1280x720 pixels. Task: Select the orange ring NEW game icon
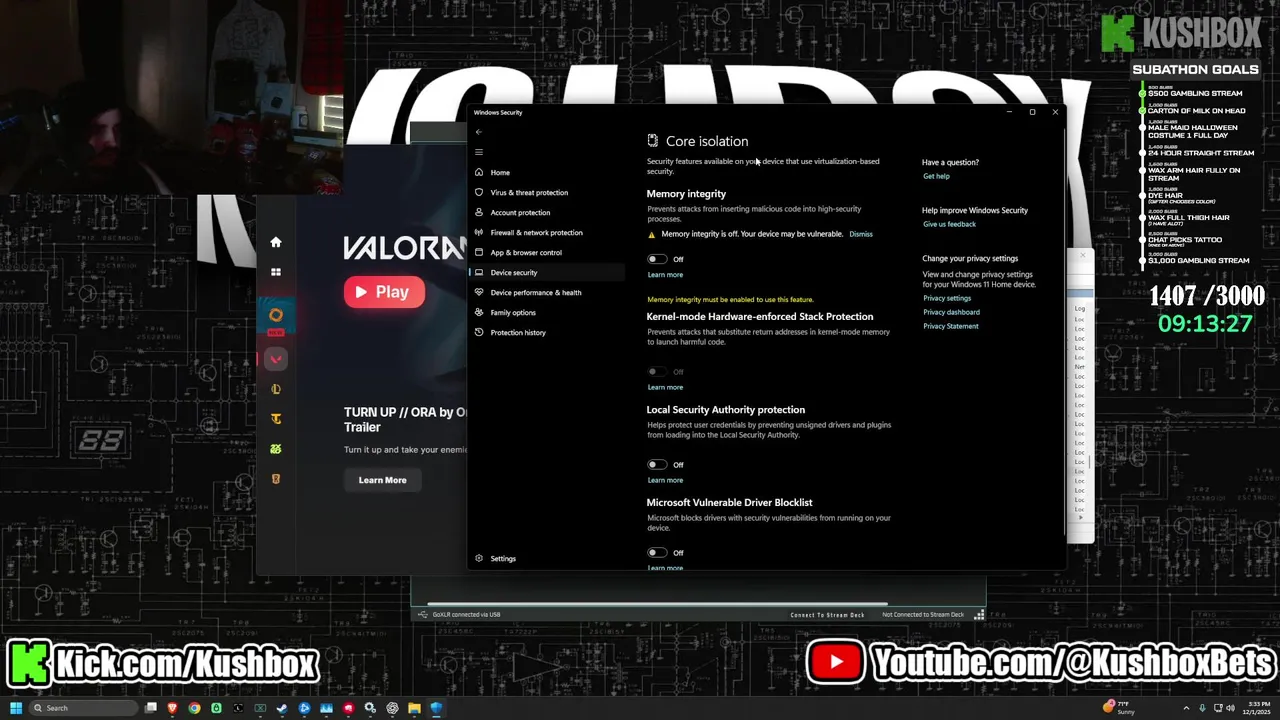[x=276, y=316]
